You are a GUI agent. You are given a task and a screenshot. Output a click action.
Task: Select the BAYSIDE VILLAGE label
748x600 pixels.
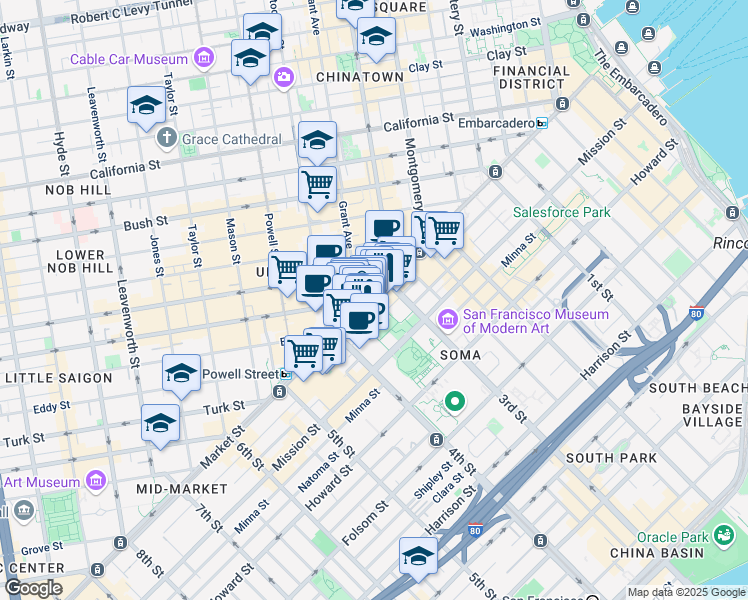pos(712,415)
